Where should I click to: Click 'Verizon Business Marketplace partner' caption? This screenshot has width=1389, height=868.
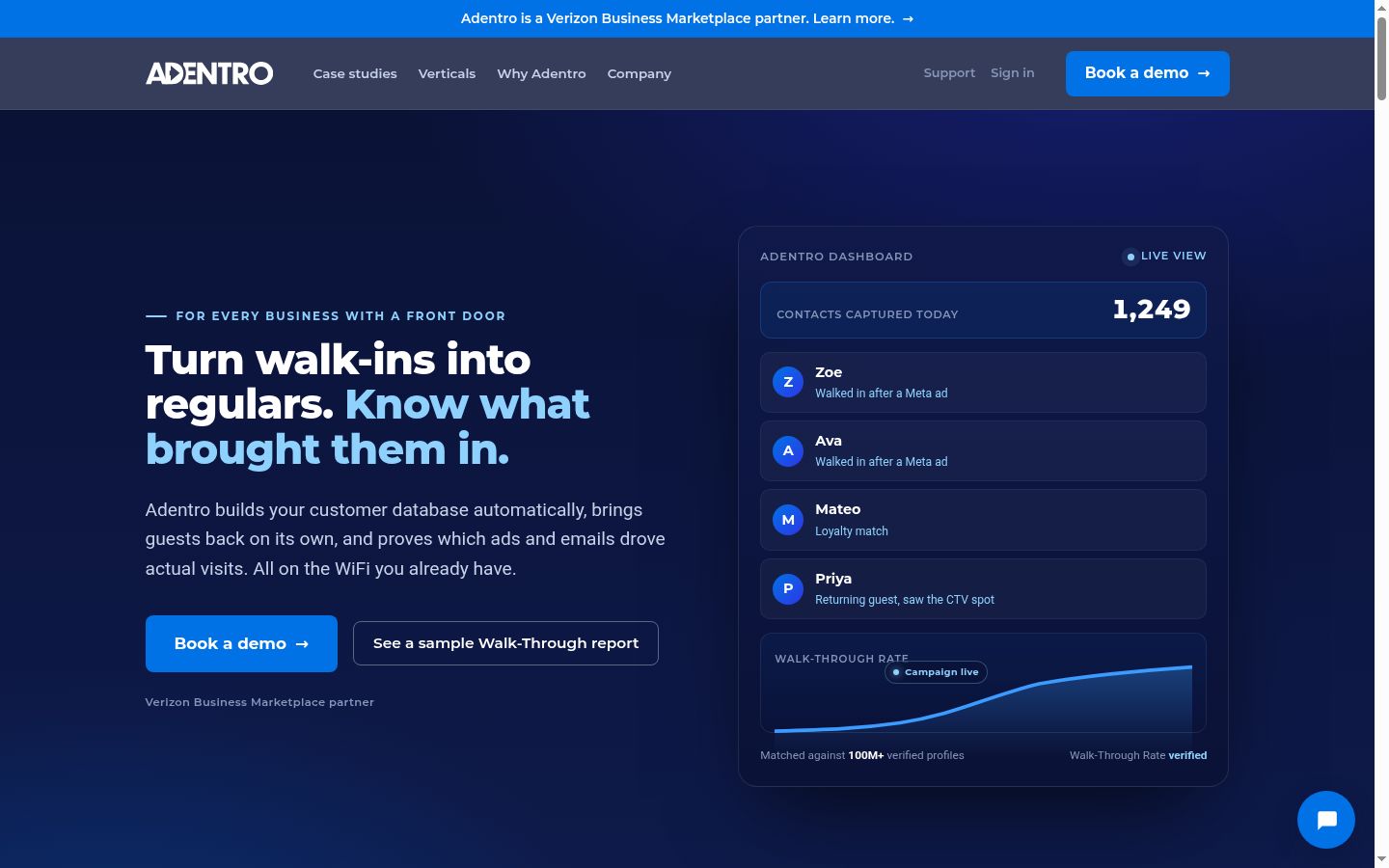tap(259, 702)
